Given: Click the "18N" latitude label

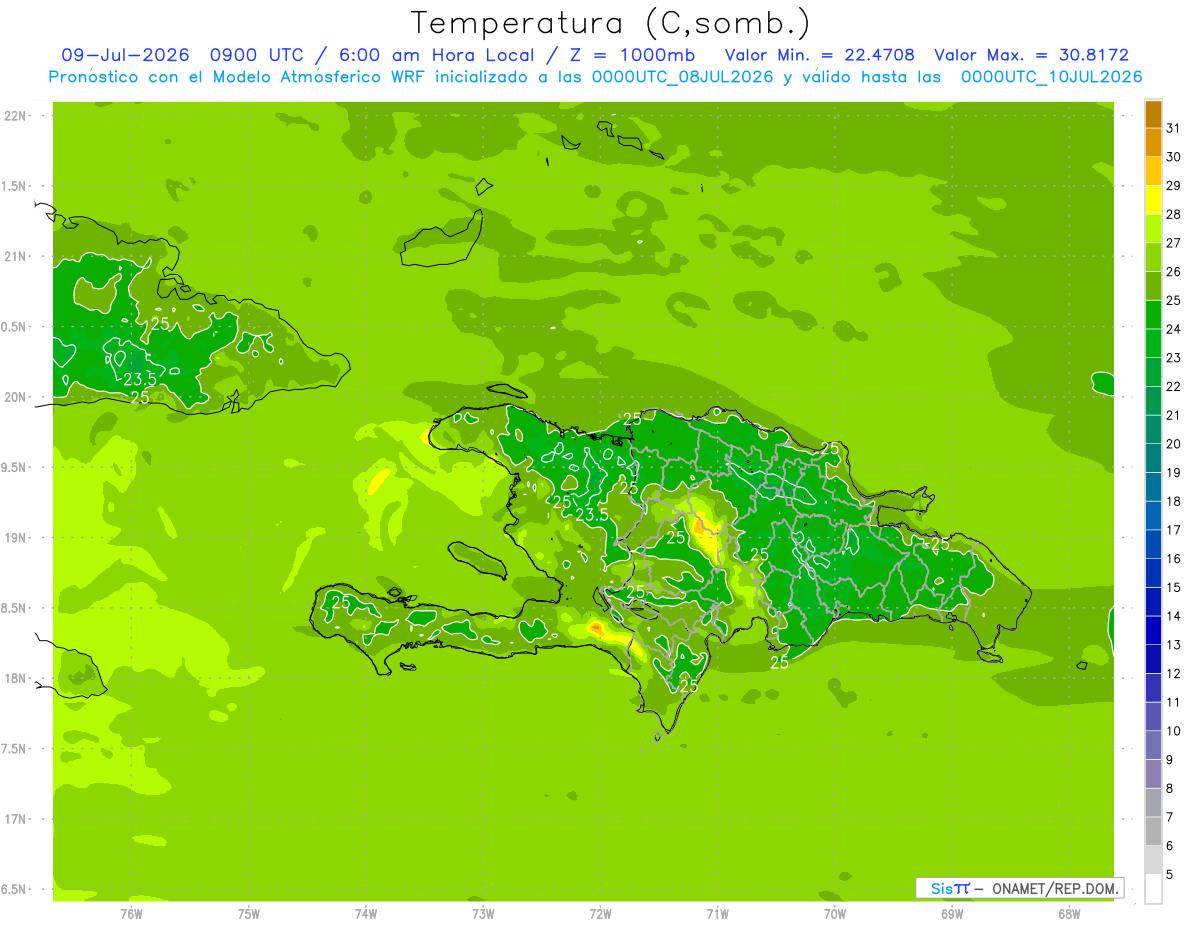Looking at the screenshot, I should tap(15, 678).
